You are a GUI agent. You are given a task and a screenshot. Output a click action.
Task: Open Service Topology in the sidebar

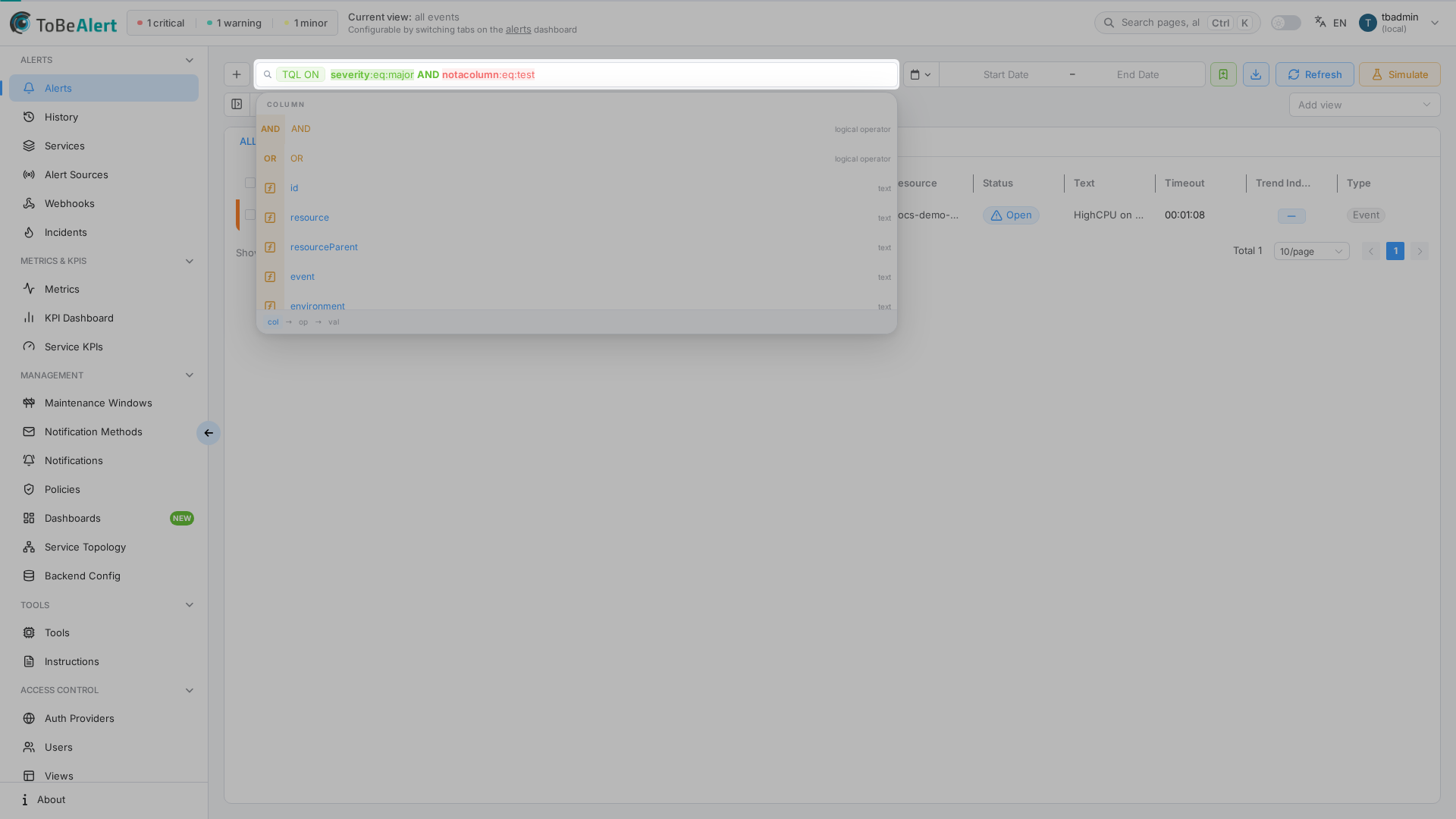(x=104, y=547)
